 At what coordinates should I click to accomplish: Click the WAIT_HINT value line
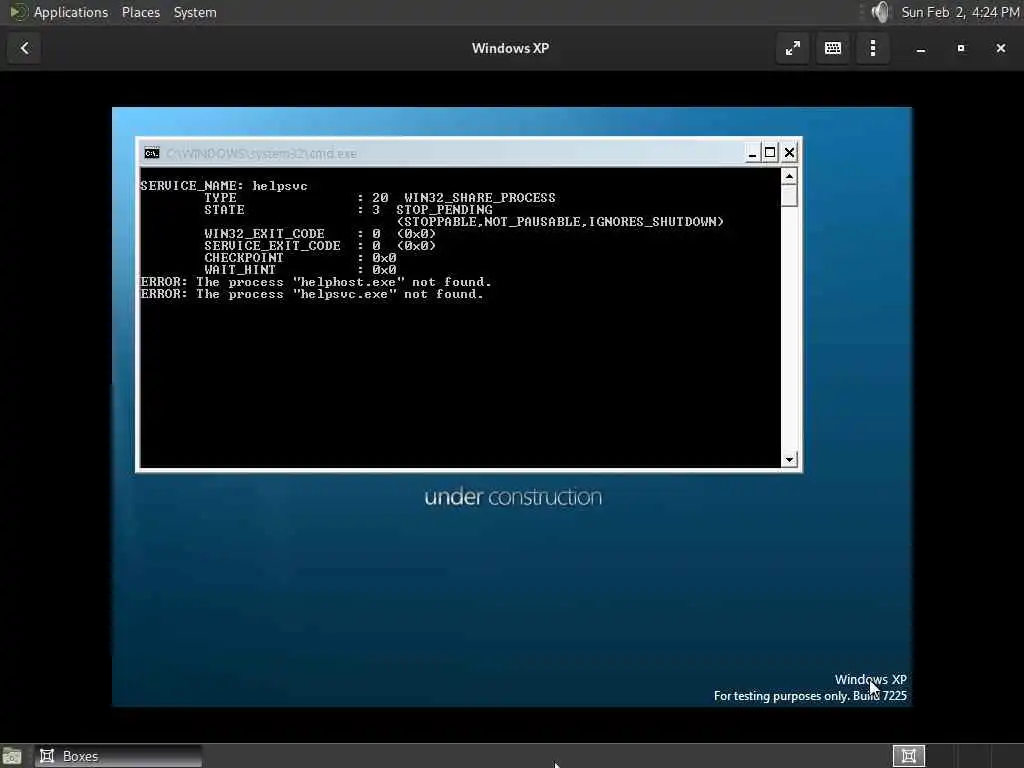(300, 270)
